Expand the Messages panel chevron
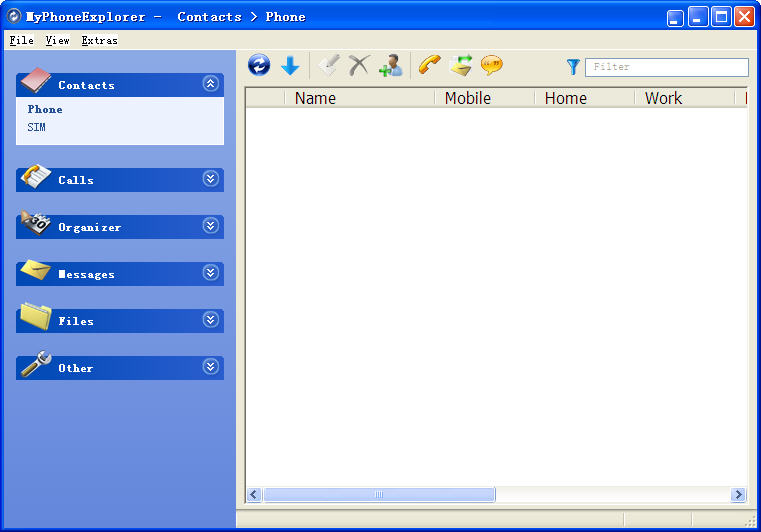761x532 pixels. point(210,273)
